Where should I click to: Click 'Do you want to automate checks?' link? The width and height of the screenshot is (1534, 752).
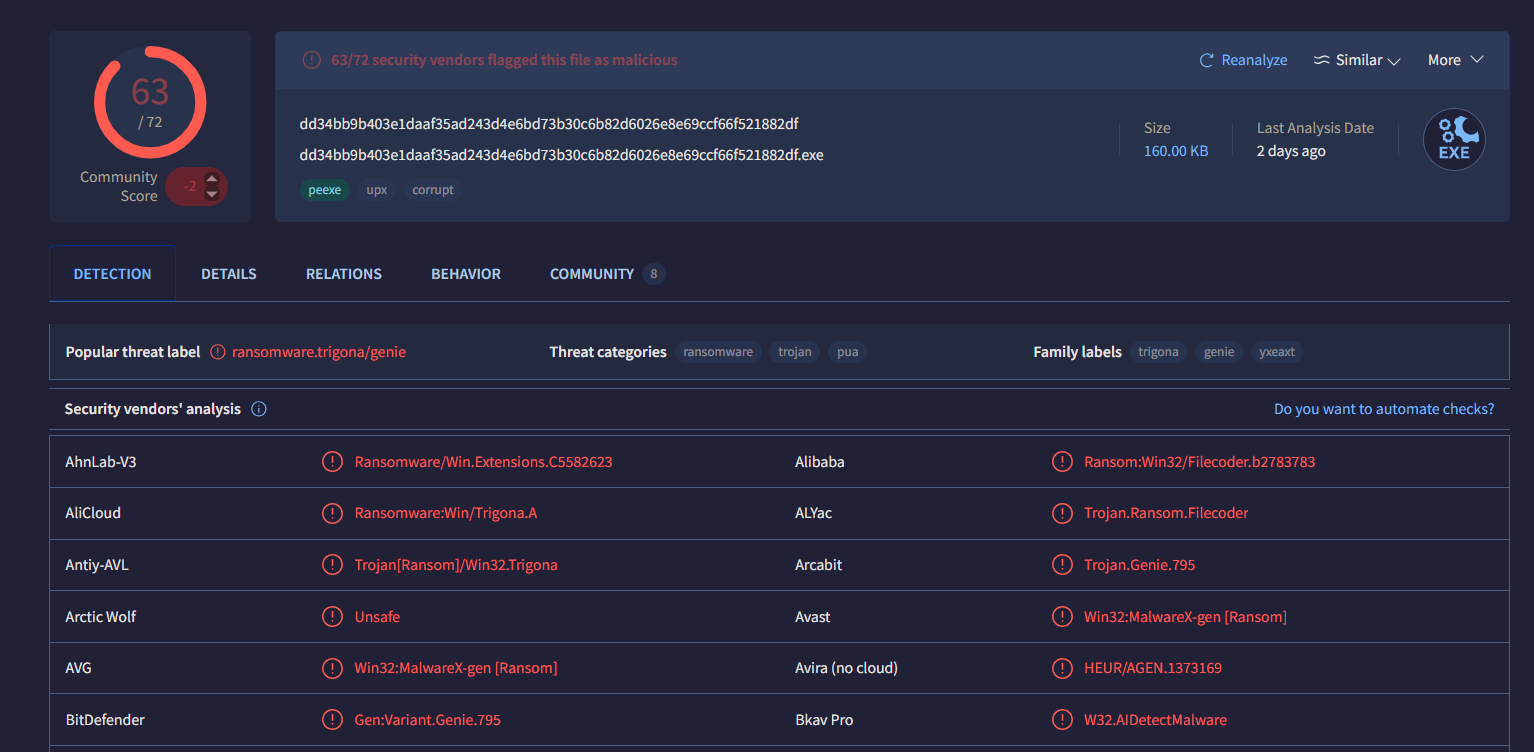point(1383,409)
